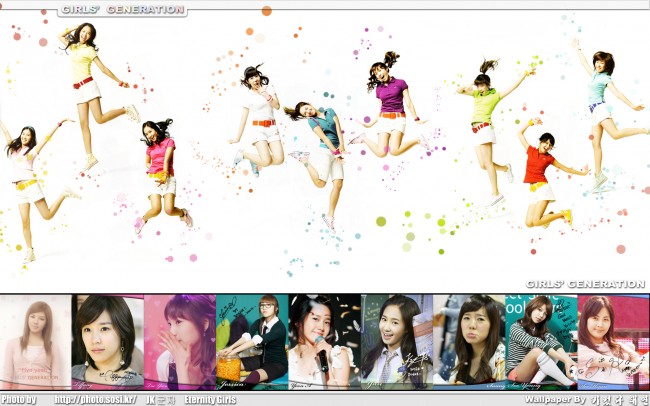Select the thumbnail of girl with puffed cheeks
650x406 pixels.
point(468,341)
